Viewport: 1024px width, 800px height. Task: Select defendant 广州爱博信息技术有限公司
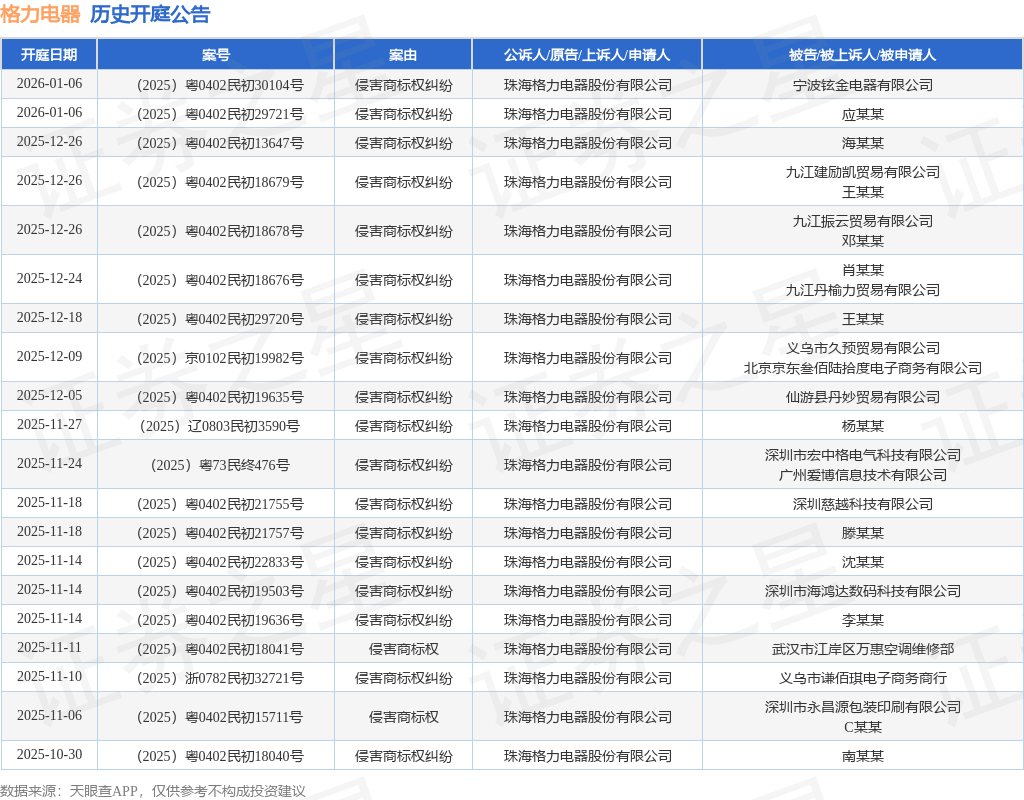pos(863,475)
